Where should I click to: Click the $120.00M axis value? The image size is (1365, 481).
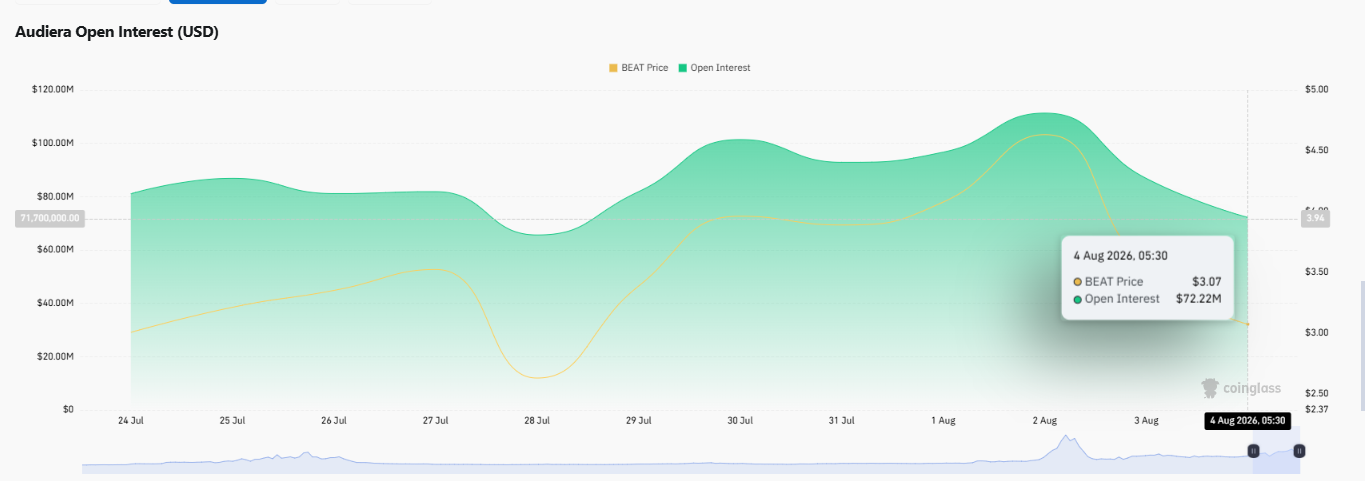click(53, 90)
